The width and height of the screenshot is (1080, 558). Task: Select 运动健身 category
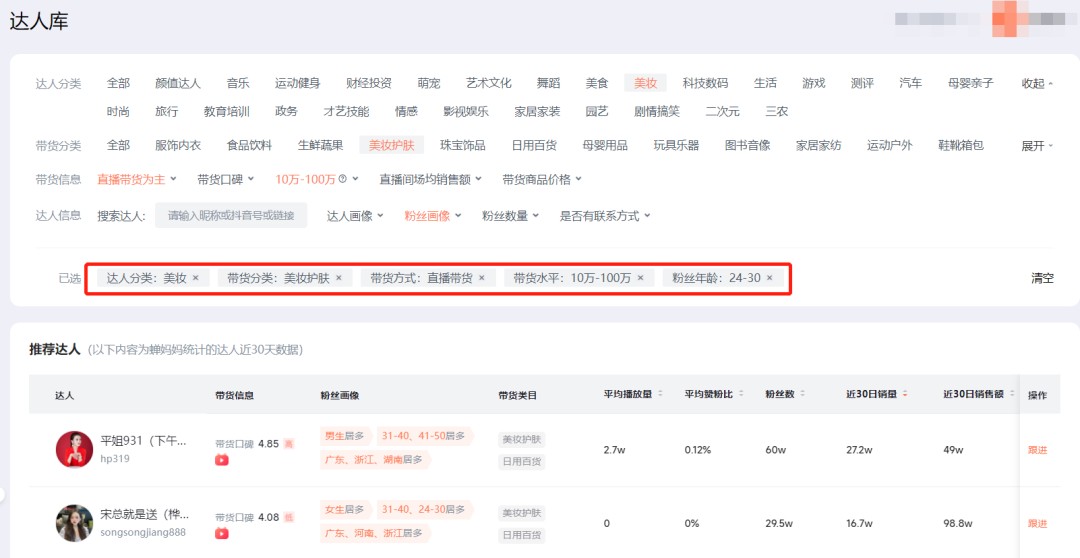(298, 83)
